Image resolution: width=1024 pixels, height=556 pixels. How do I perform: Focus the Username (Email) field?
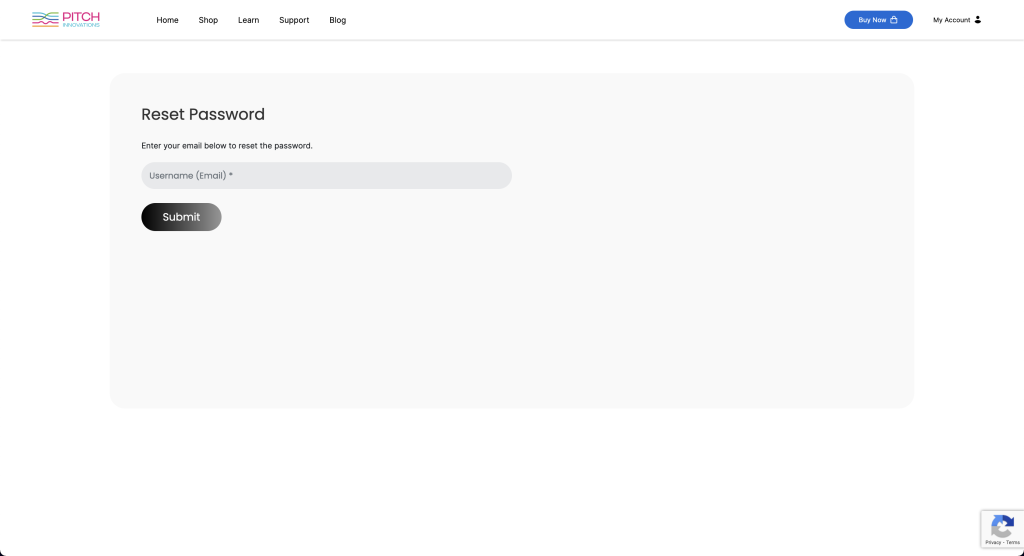coord(327,176)
